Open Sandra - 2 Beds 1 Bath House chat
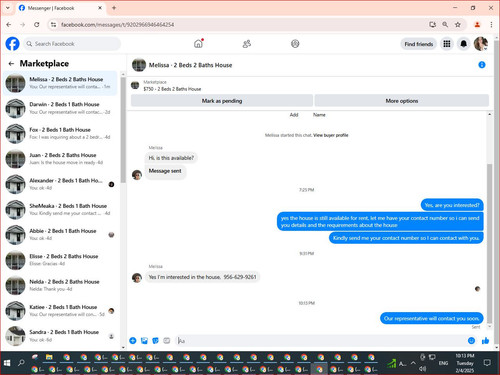This screenshot has width=500, height=375. (x=61, y=336)
